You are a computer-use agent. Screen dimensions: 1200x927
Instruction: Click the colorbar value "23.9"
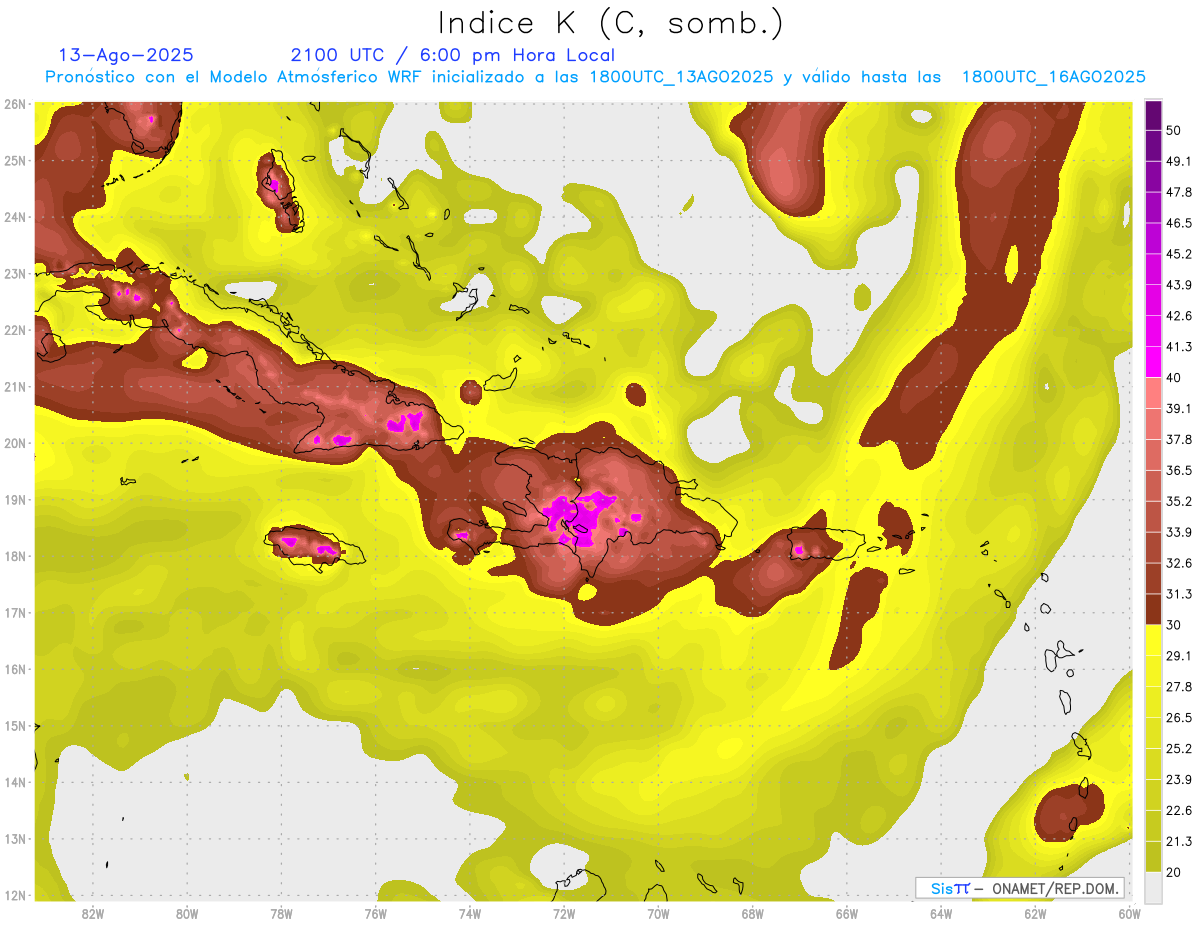pyautogui.click(x=1178, y=780)
